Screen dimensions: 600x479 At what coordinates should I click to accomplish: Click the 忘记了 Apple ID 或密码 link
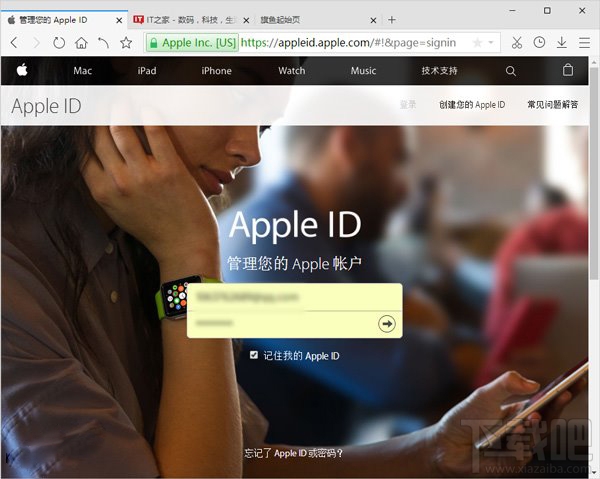tap(293, 453)
